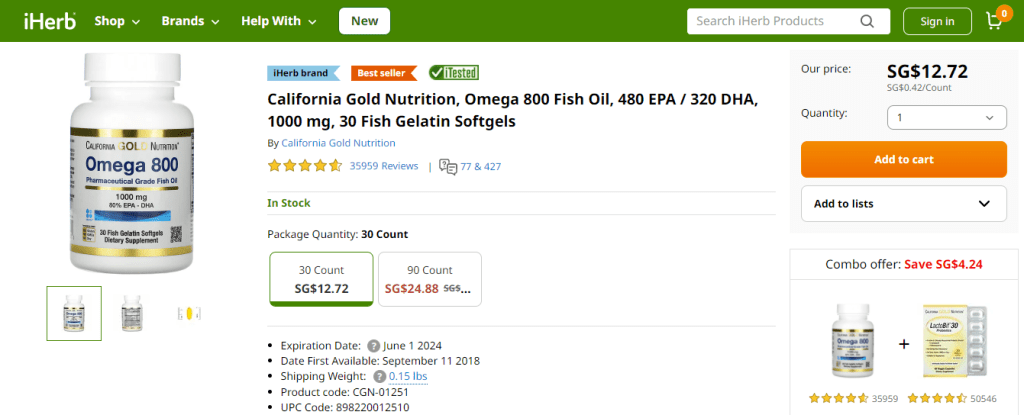
Task: Click the Shipping Weight help icon
Action: point(379,376)
